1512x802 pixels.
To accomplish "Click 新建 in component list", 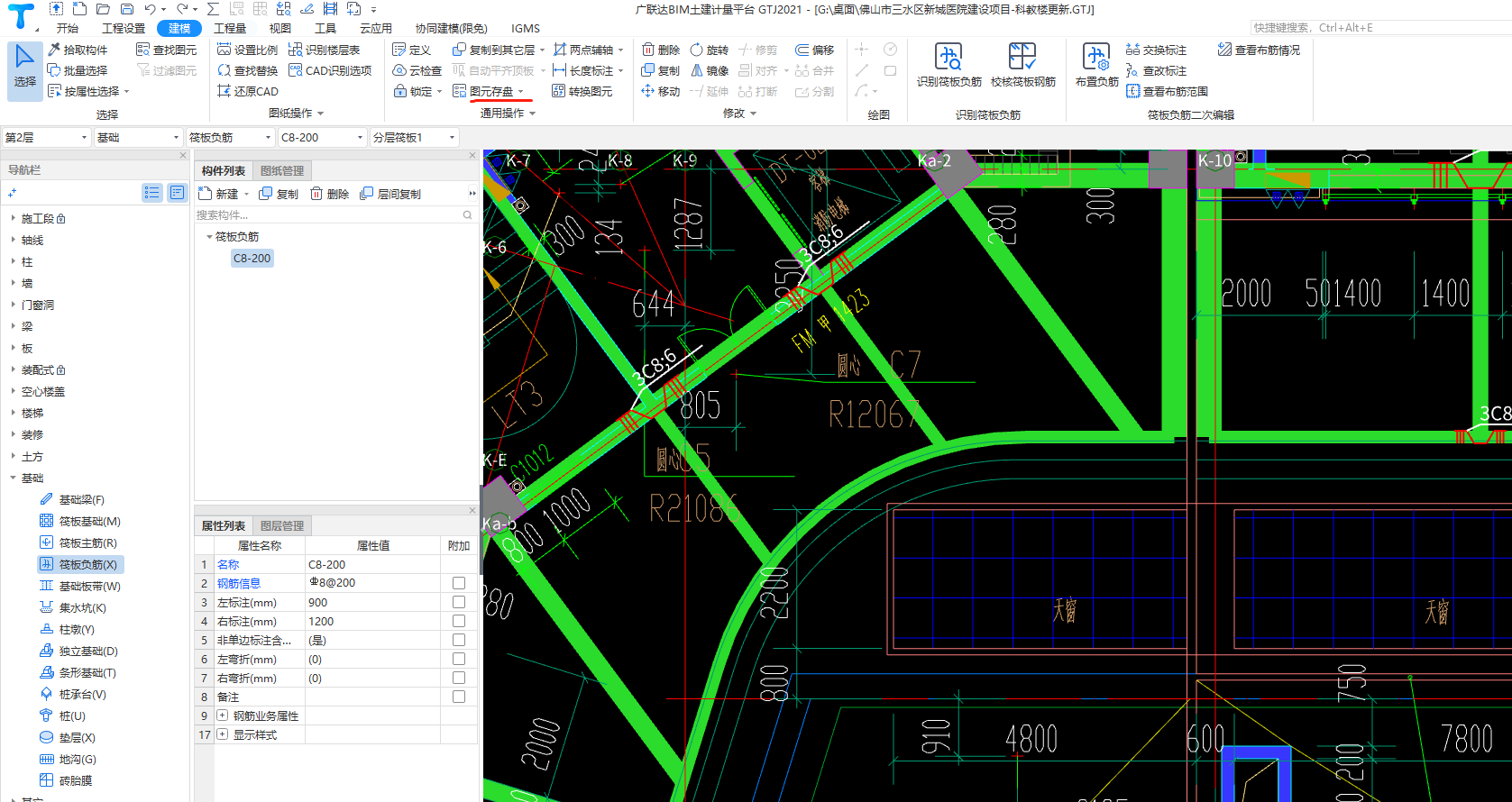I will coord(219,195).
